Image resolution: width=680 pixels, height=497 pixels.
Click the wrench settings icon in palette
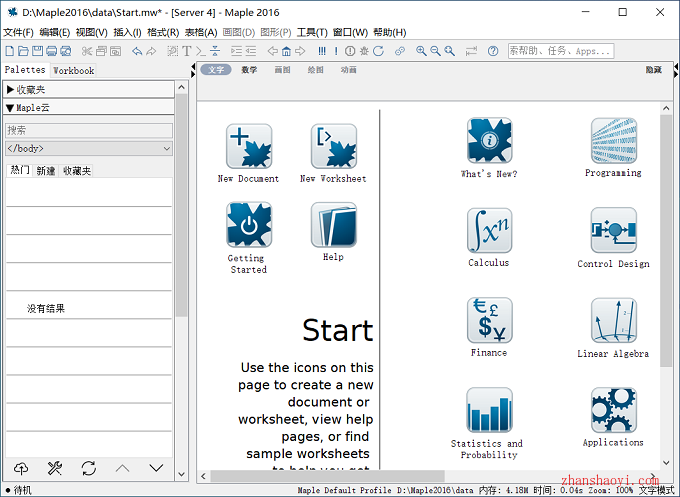pyautogui.click(x=55, y=468)
